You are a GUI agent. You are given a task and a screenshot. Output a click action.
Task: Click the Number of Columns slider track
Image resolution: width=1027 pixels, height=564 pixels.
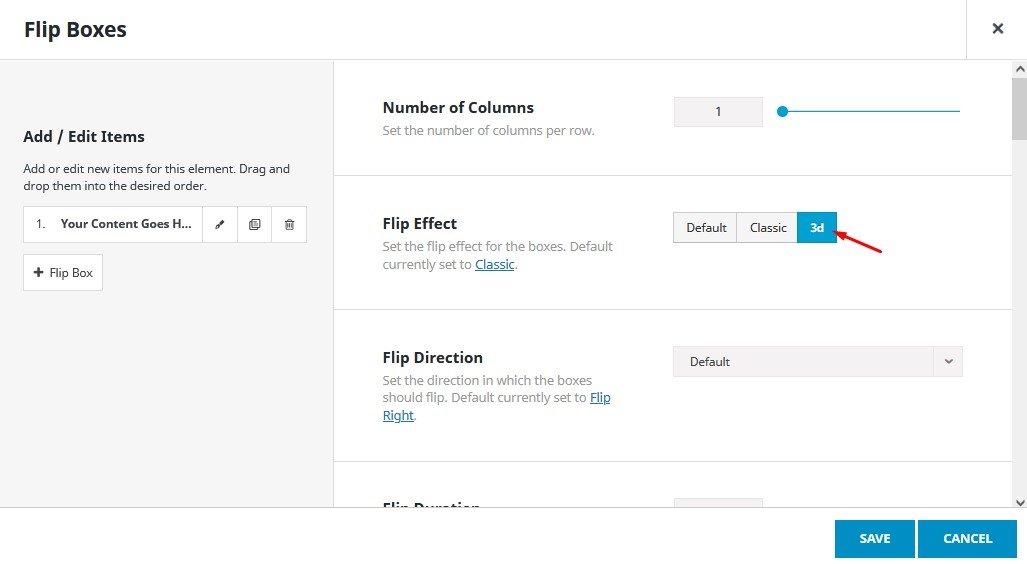click(880, 111)
